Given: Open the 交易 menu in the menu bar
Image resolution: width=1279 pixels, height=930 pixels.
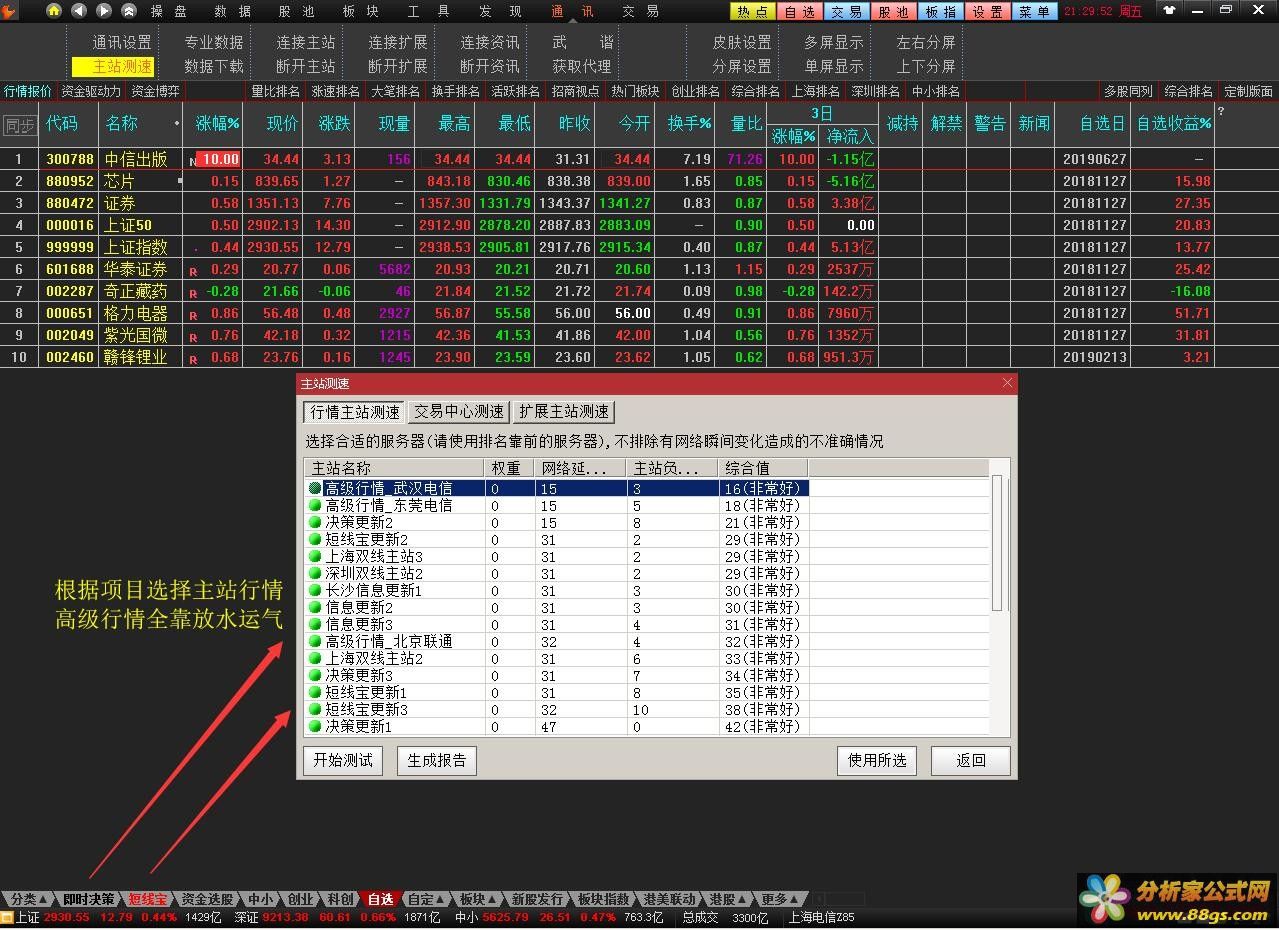Looking at the screenshot, I should click(x=641, y=11).
